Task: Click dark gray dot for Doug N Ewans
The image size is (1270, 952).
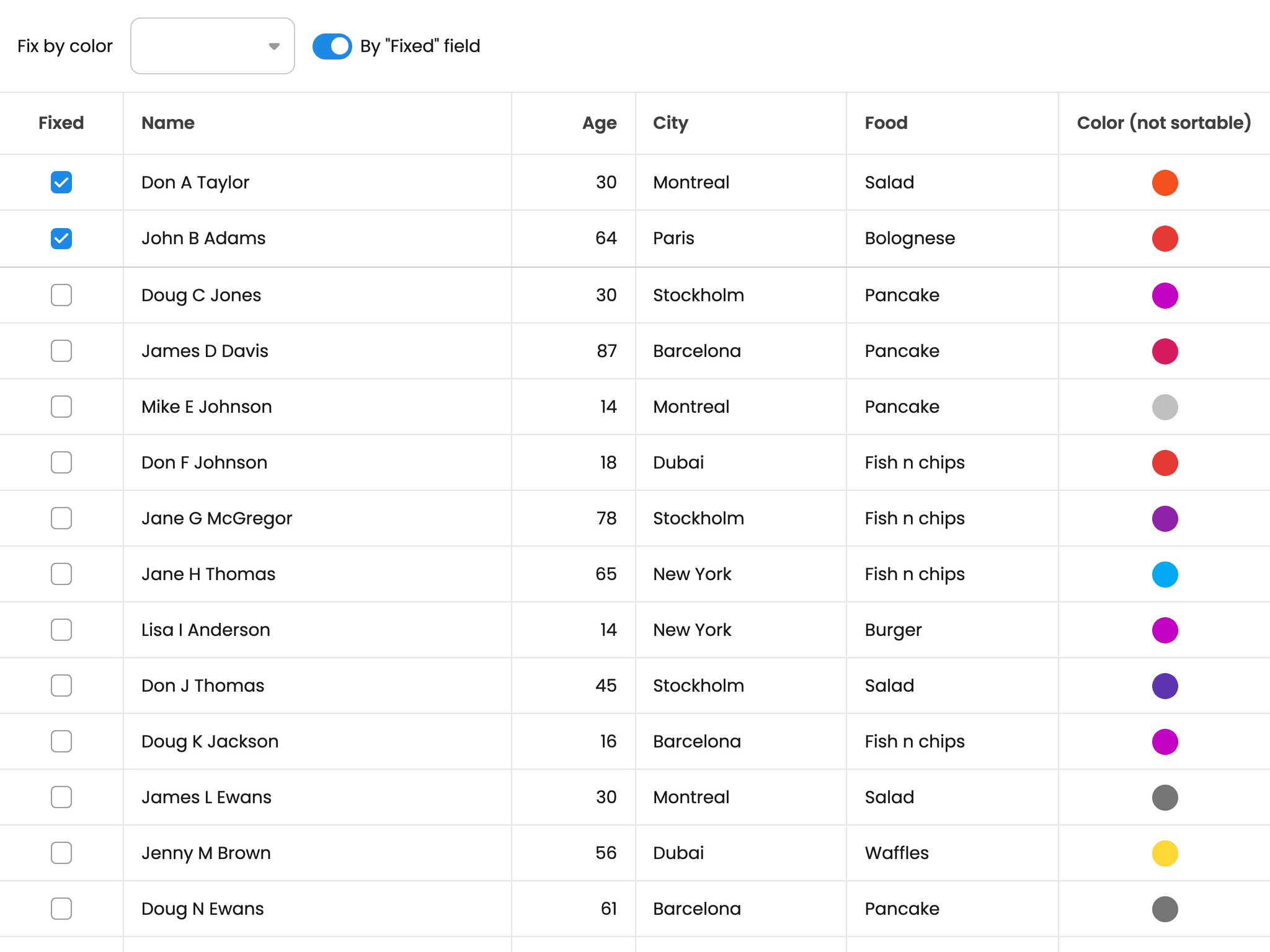Action: [x=1165, y=909]
